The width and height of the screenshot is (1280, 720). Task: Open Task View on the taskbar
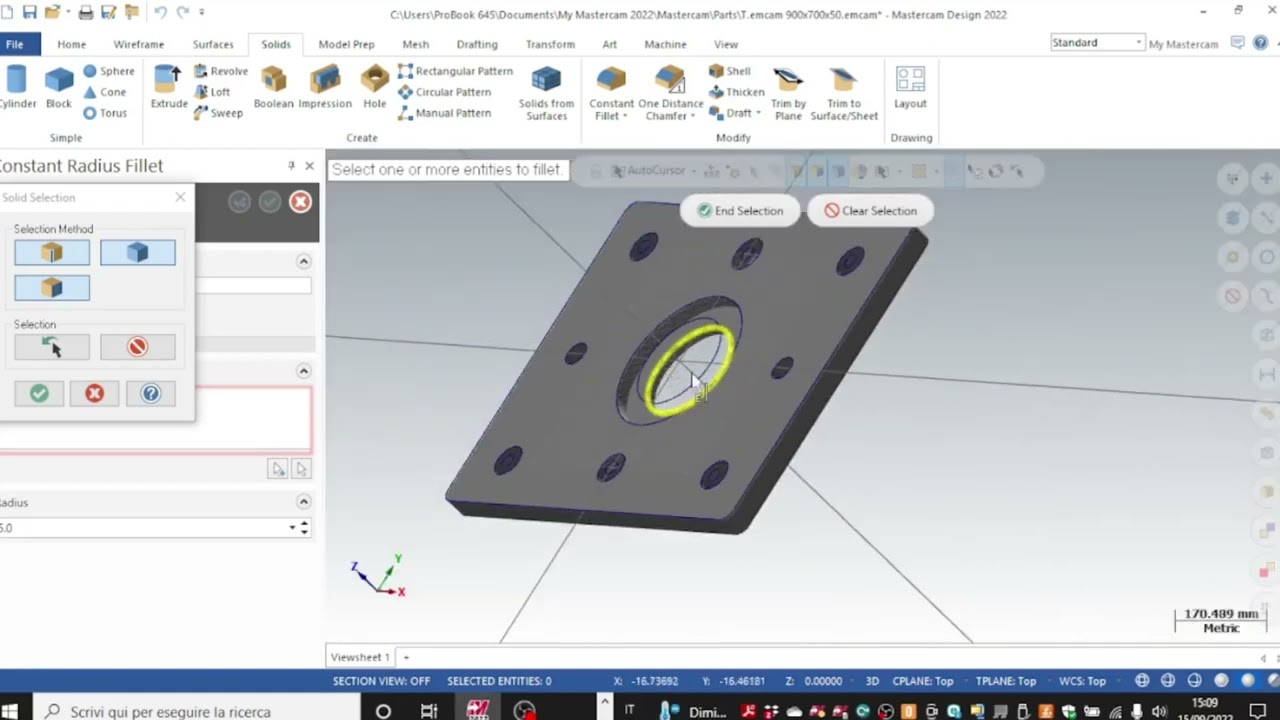pyautogui.click(x=429, y=711)
